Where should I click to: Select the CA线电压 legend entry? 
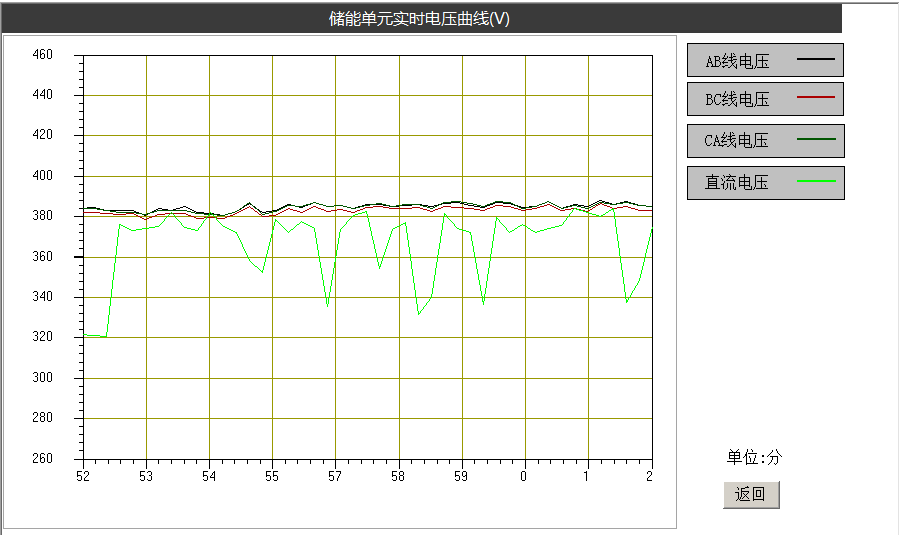[765, 141]
